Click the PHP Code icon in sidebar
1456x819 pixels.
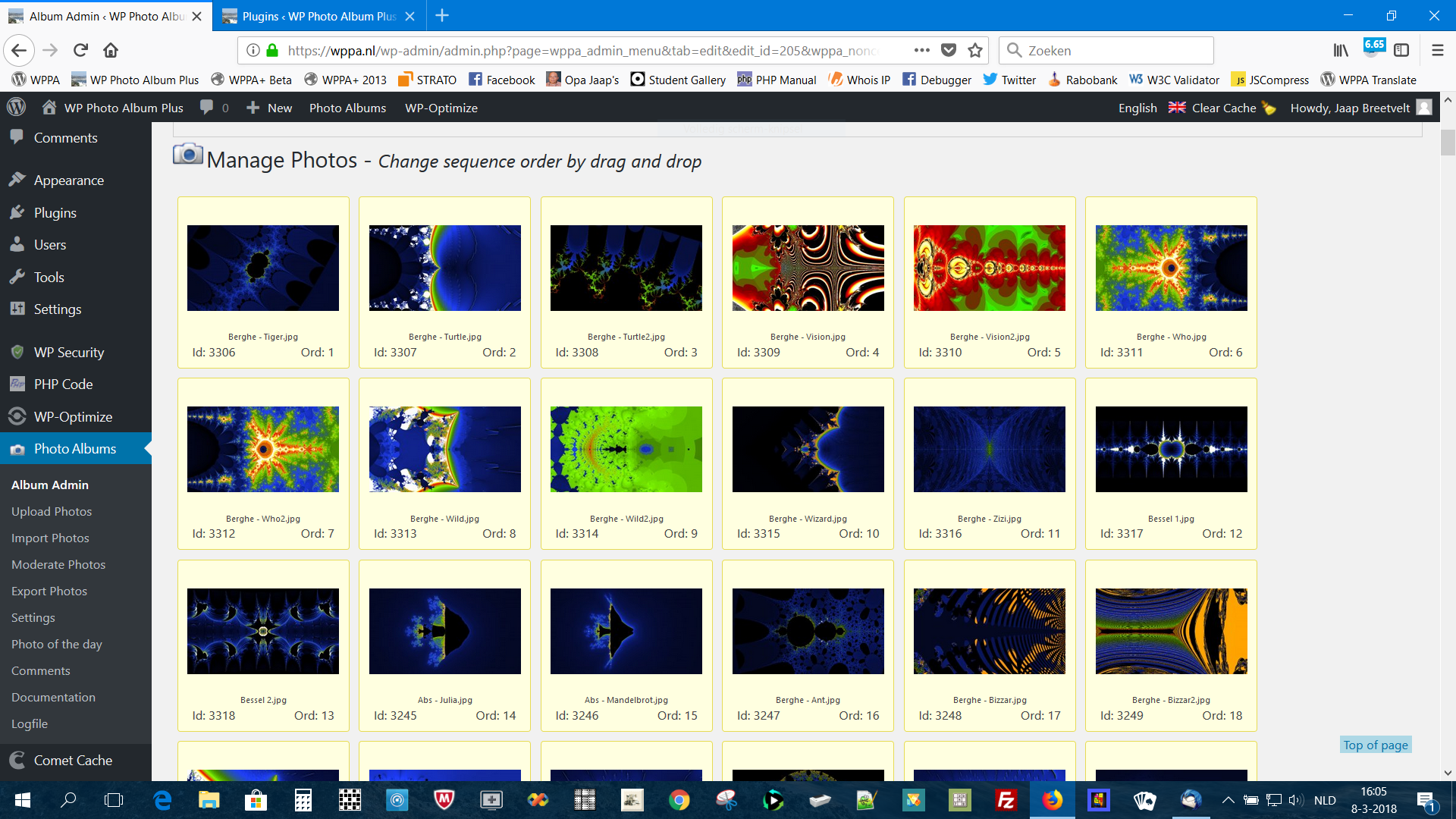coord(17,384)
